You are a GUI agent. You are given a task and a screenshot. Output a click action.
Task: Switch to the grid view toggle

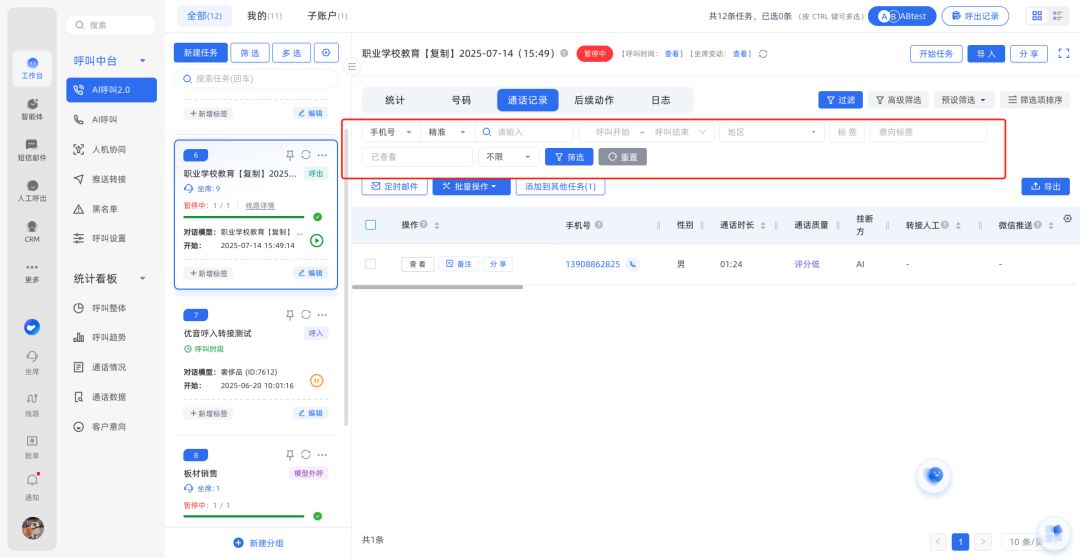coord(1037,16)
